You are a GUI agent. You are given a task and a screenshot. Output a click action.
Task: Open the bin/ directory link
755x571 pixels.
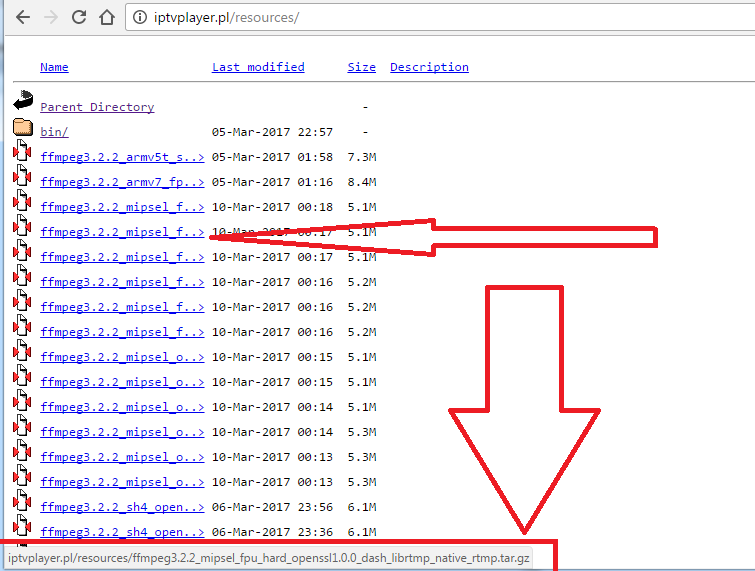tap(54, 132)
